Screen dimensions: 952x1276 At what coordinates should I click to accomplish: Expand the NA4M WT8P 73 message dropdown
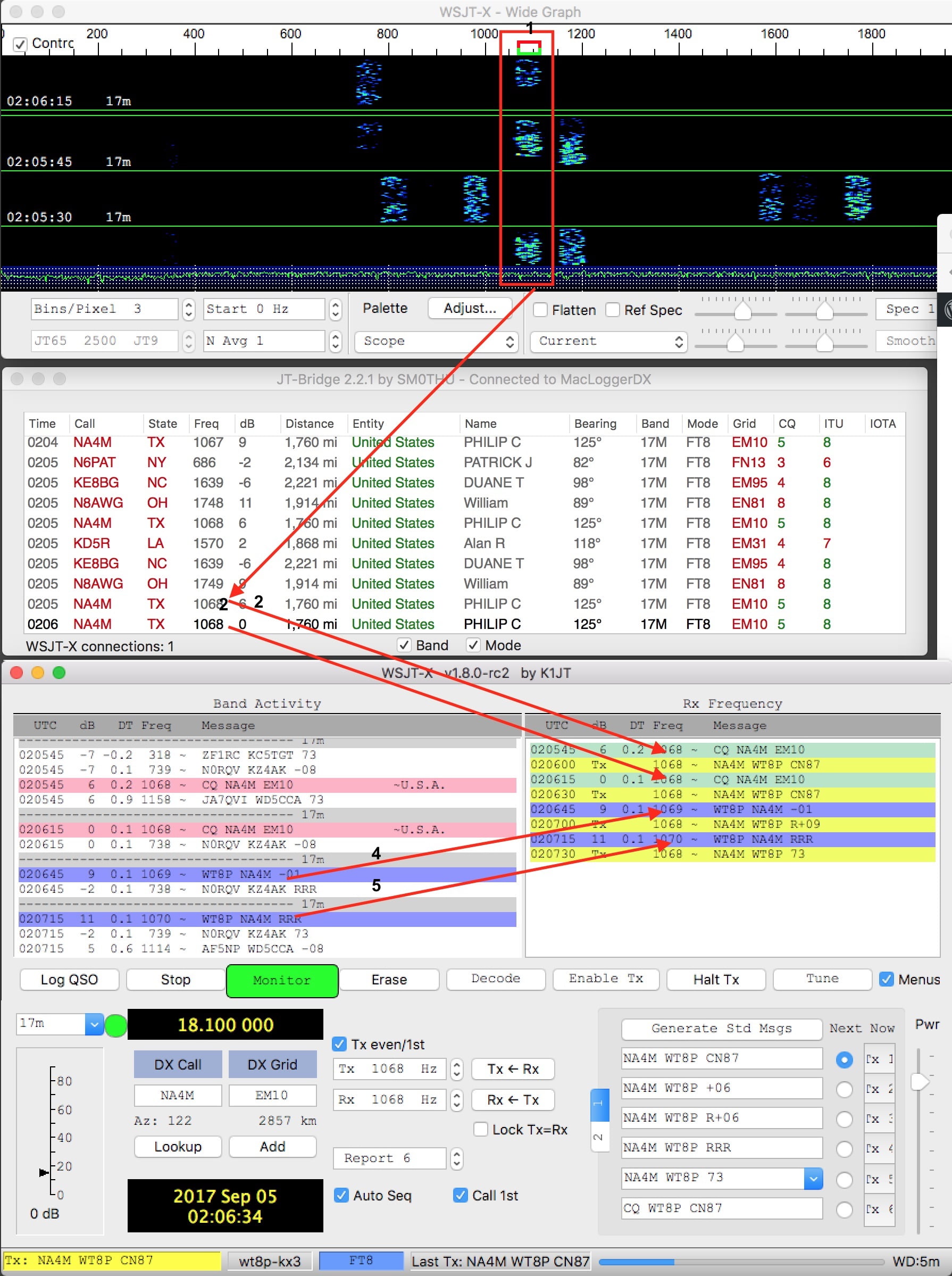pos(813,1178)
